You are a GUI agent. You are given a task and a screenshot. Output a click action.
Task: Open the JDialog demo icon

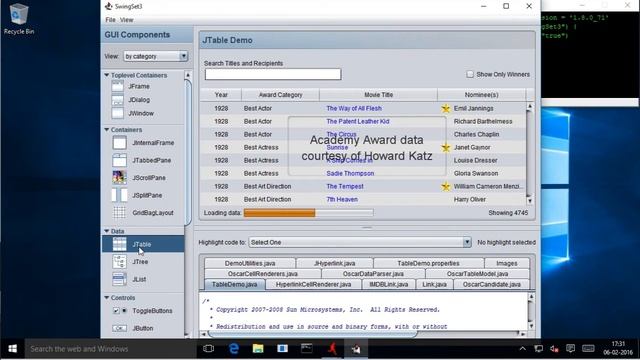[x=118, y=100]
